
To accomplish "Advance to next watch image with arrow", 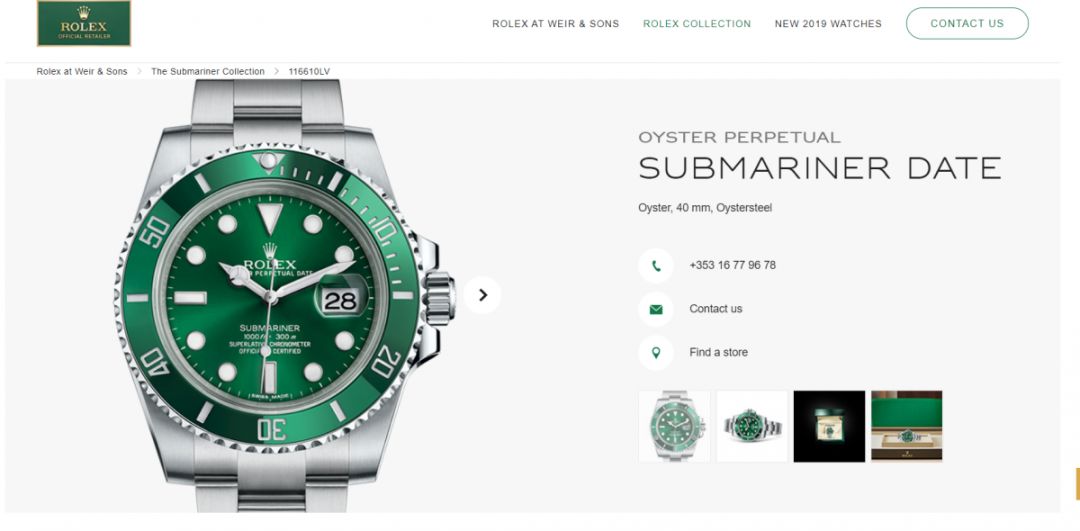I will (x=482, y=295).
